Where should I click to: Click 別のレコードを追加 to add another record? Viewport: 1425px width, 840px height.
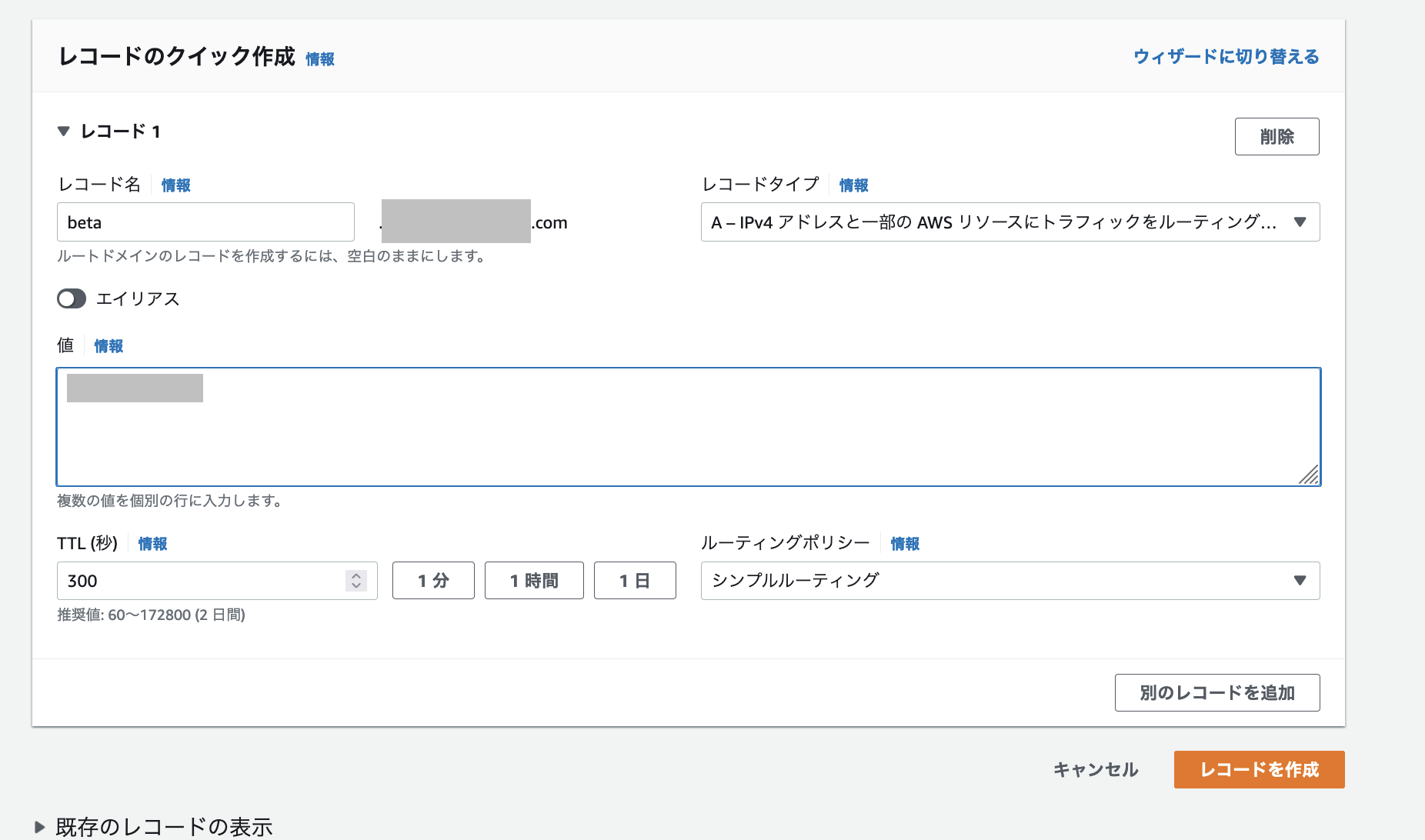[x=1217, y=692]
